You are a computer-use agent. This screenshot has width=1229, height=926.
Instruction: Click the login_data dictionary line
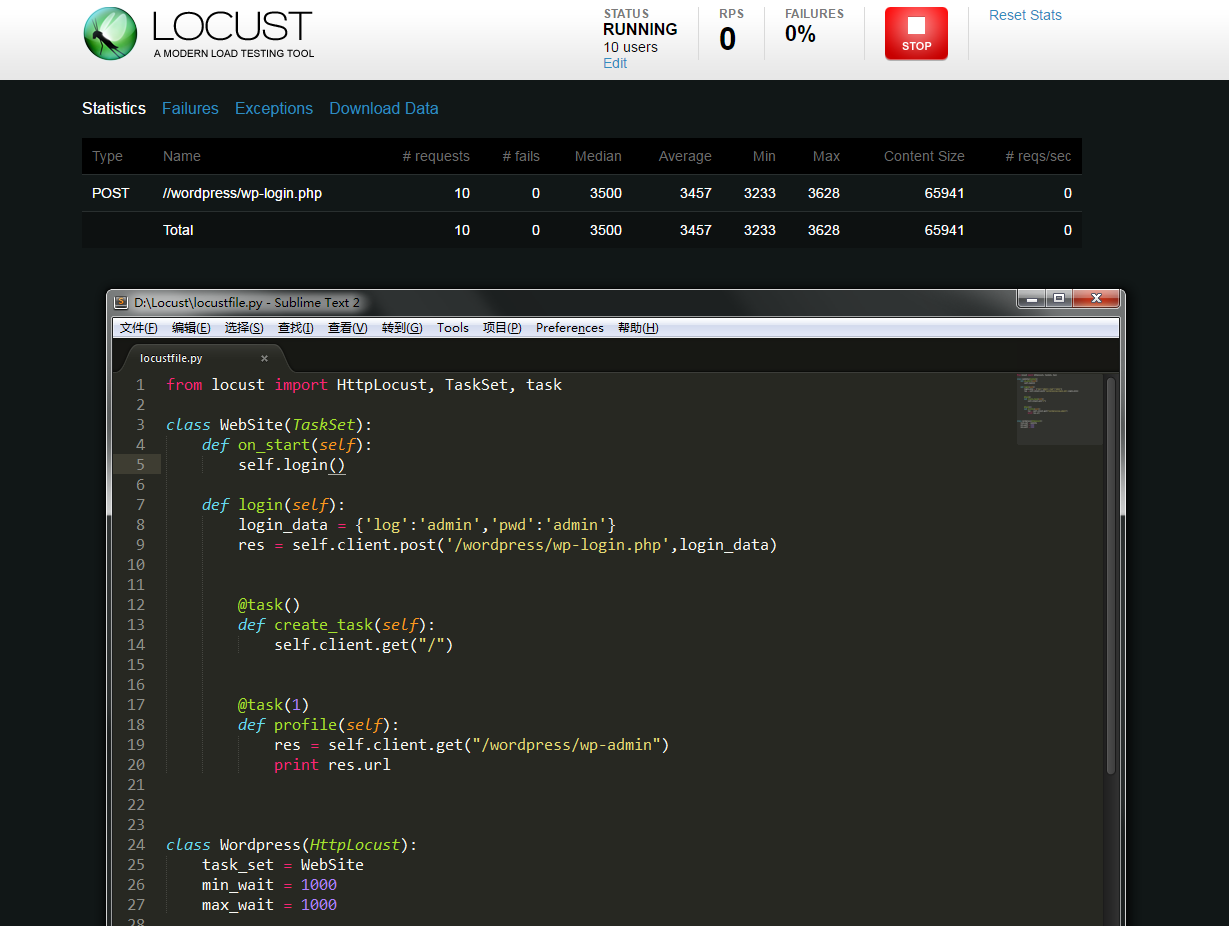coord(427,524)
